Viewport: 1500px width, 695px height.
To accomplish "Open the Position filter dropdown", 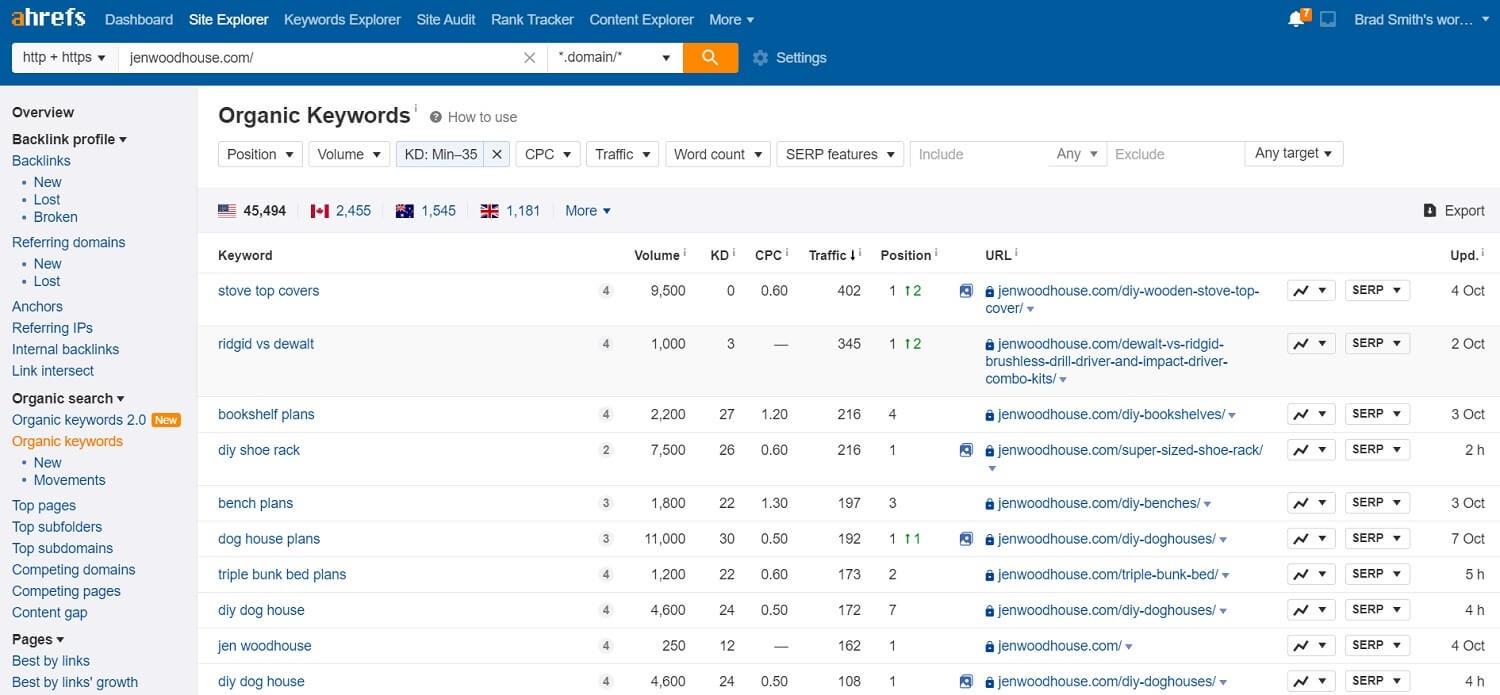I will coord(260,154).
